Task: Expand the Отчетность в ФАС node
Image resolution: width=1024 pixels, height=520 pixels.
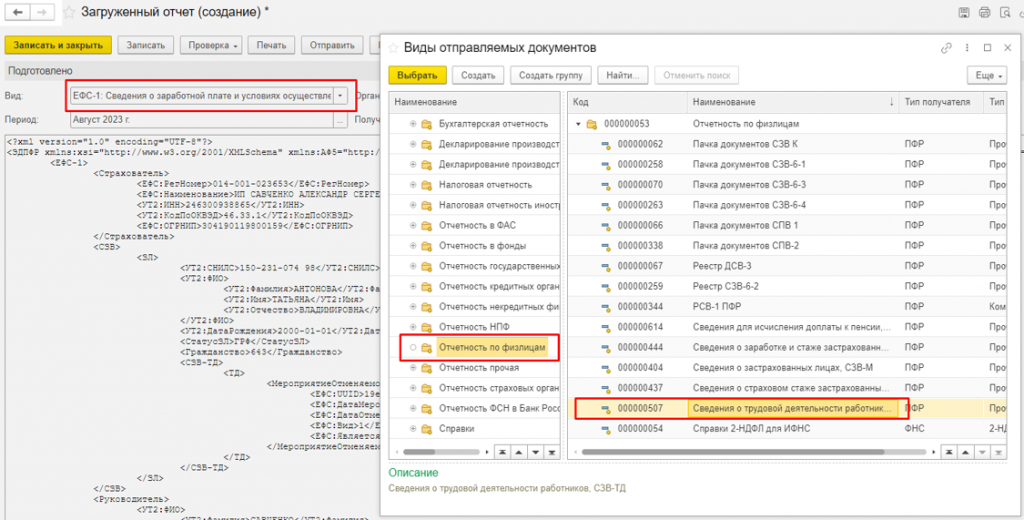Action: point(413,226)
